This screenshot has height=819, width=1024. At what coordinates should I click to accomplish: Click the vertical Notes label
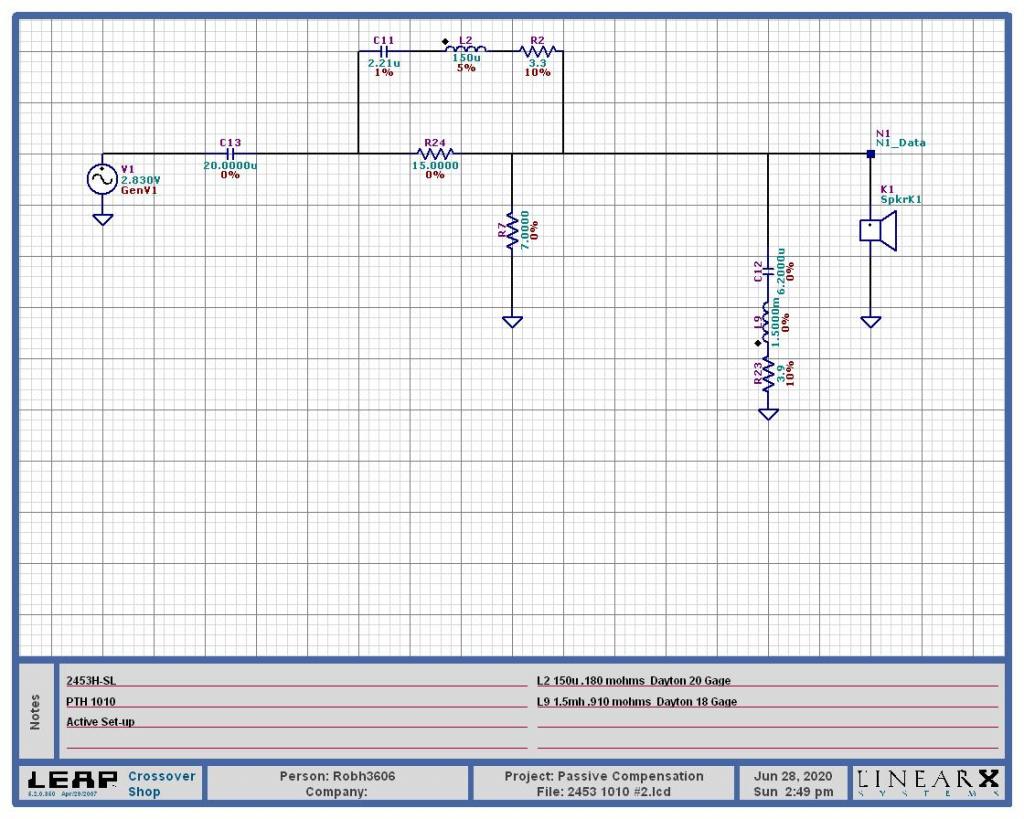(x=35, y=712)
